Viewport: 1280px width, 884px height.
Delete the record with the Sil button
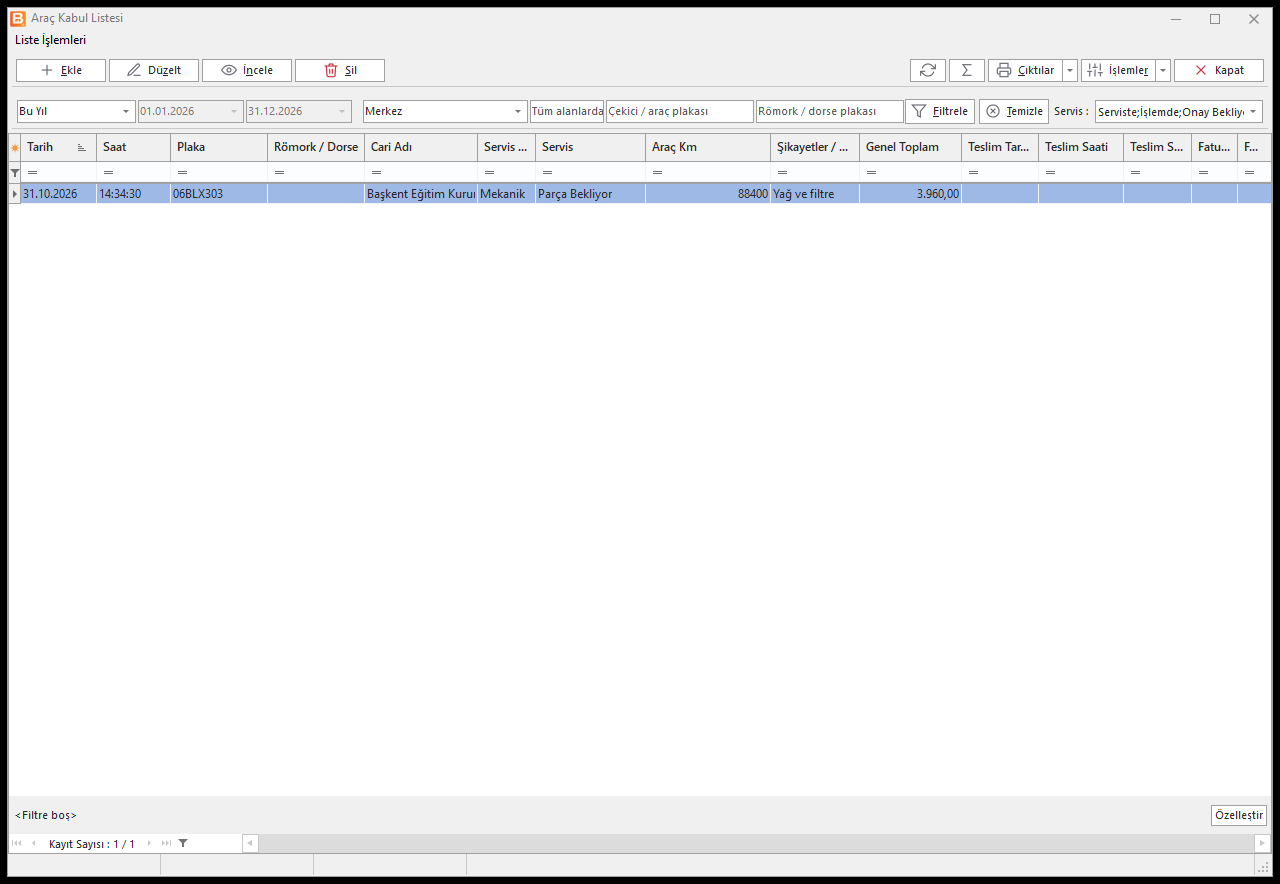340,70
